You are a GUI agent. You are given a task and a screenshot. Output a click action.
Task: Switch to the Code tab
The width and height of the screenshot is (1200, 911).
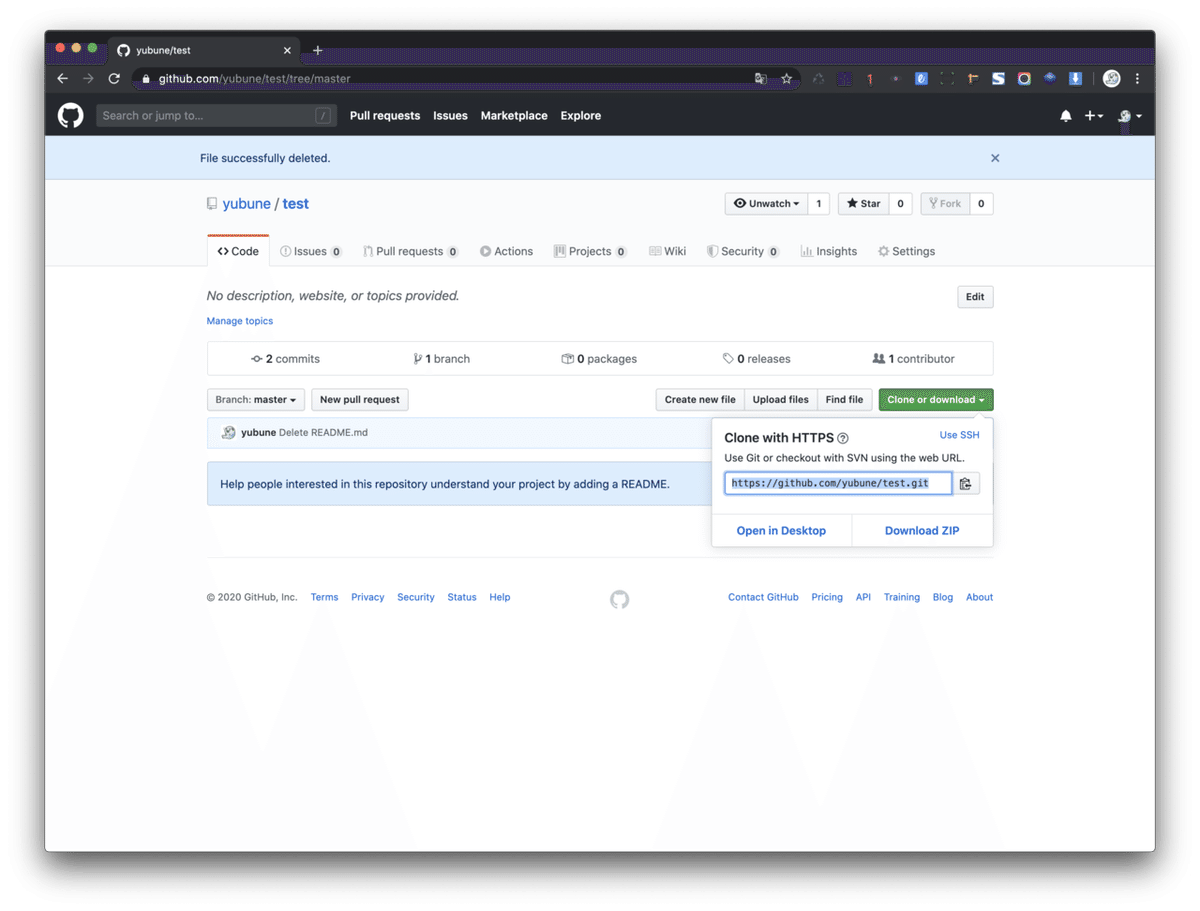(238, 252)
